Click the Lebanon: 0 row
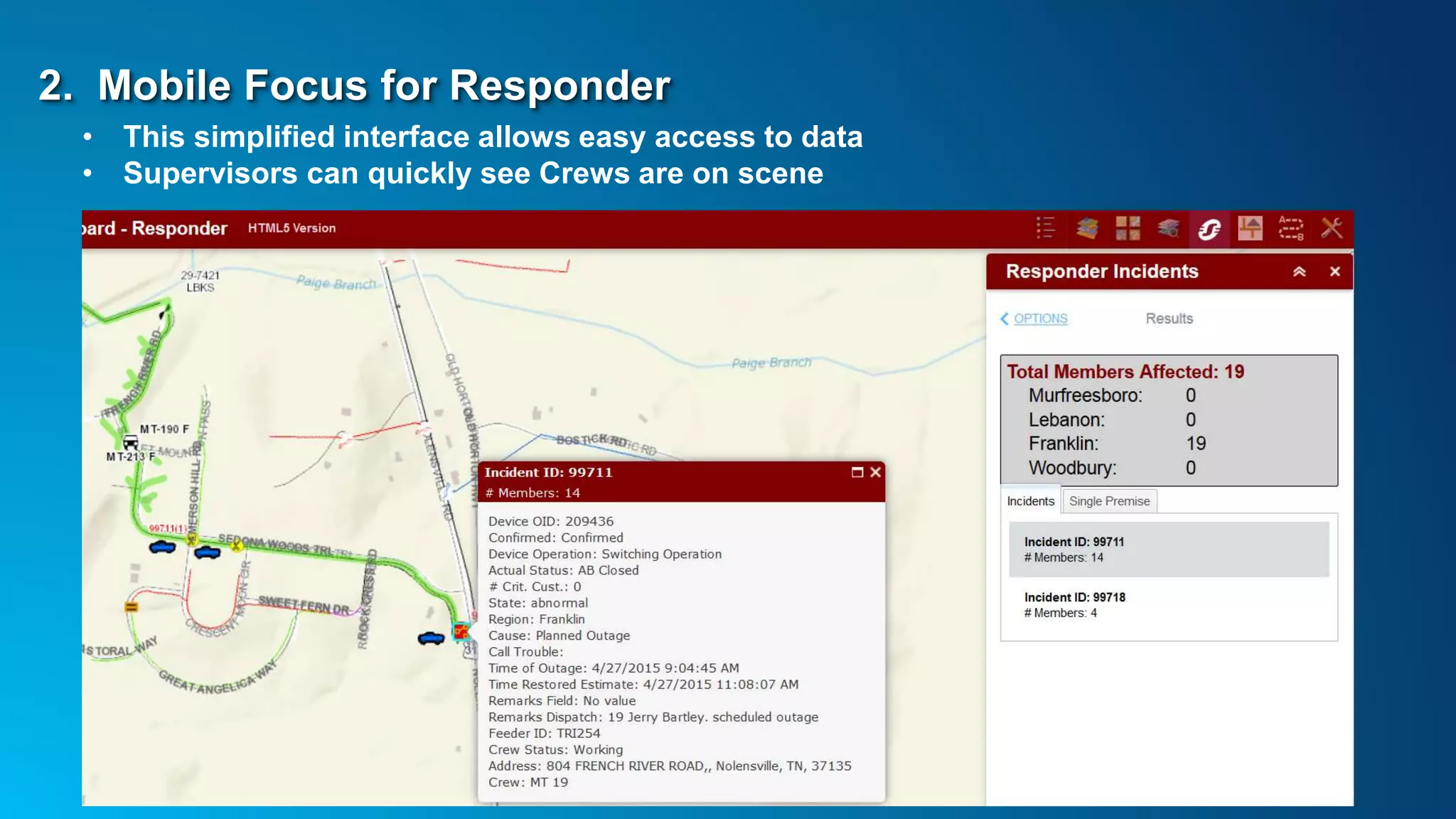Screen dimensions: 1456x819 [1112, 419]
